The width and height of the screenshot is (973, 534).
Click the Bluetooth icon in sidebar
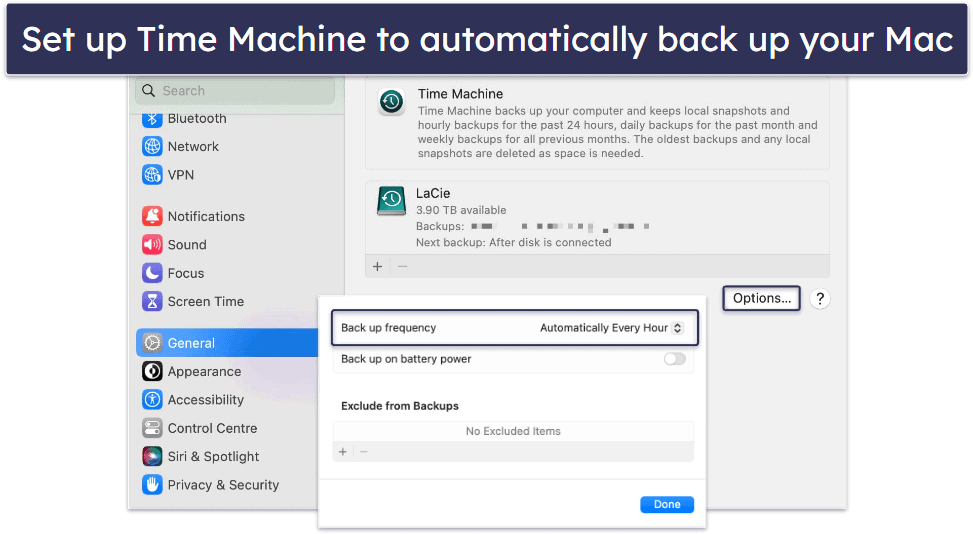click(152, 118)
